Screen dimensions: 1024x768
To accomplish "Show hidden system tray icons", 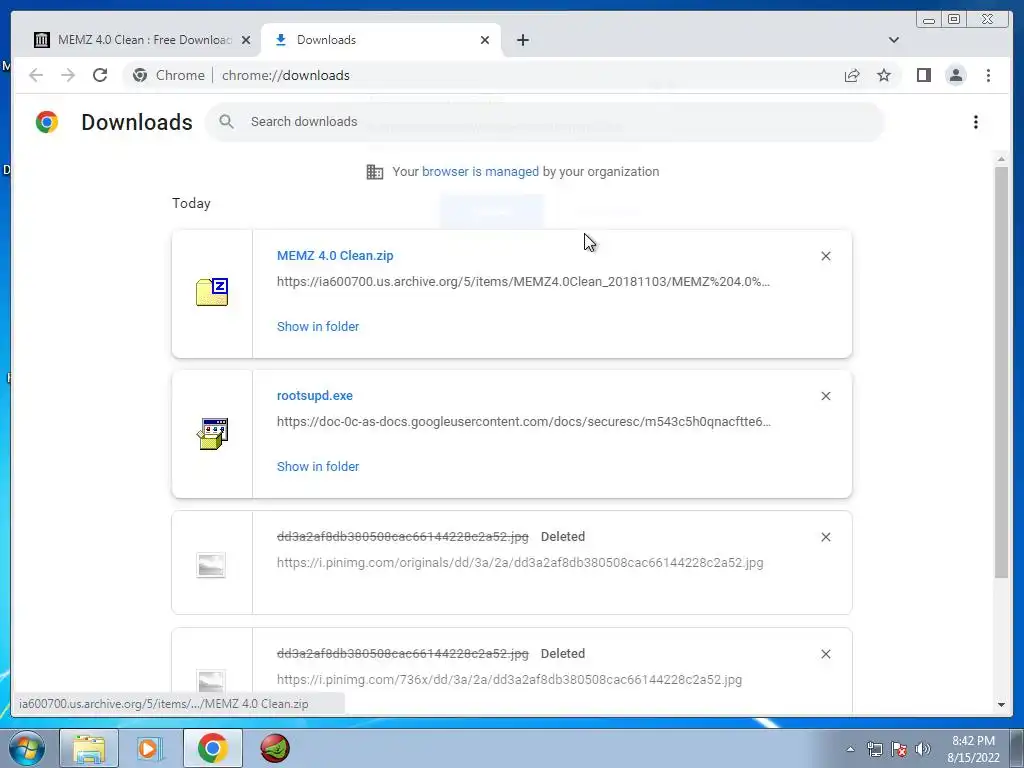I will 850,750.
